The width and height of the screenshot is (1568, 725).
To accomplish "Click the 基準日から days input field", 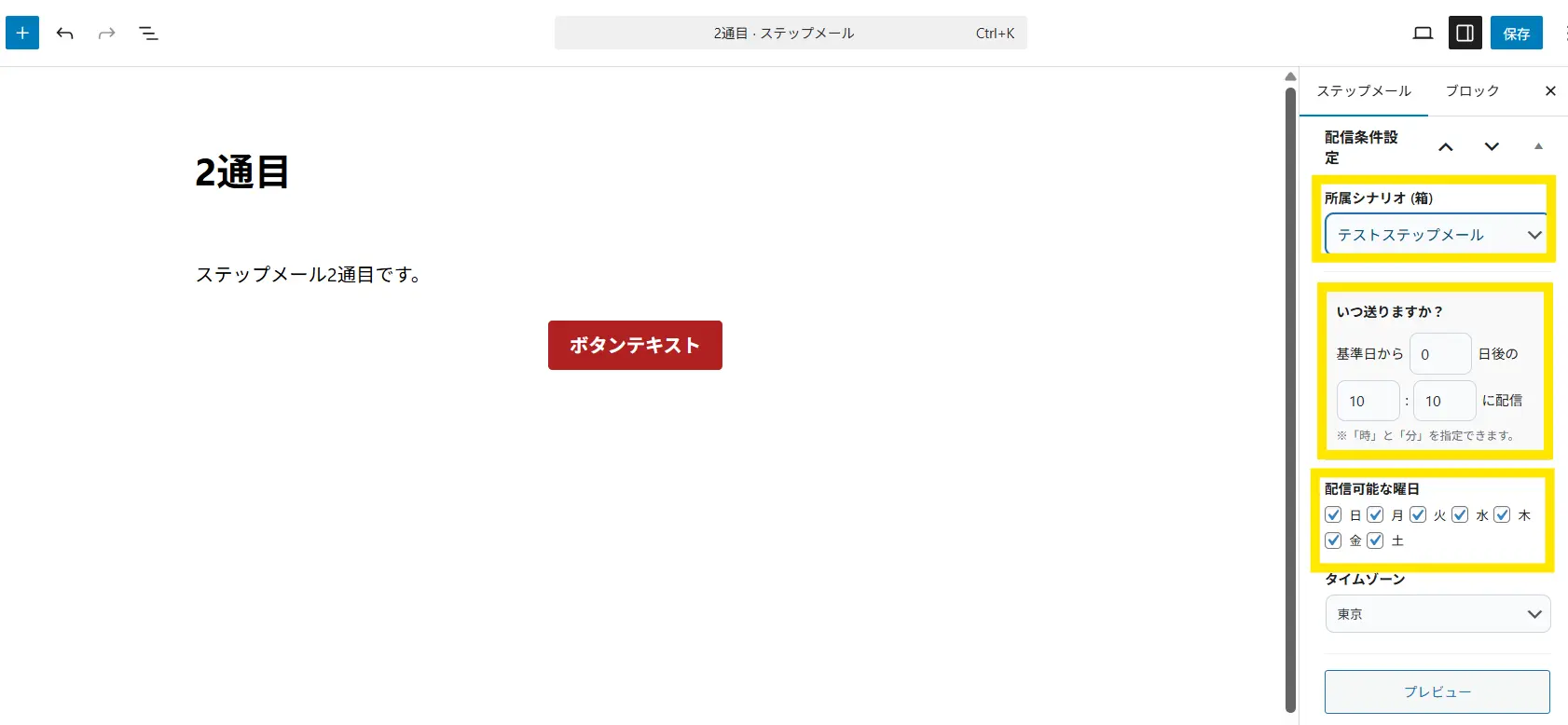I will [x=1439, y=354].
